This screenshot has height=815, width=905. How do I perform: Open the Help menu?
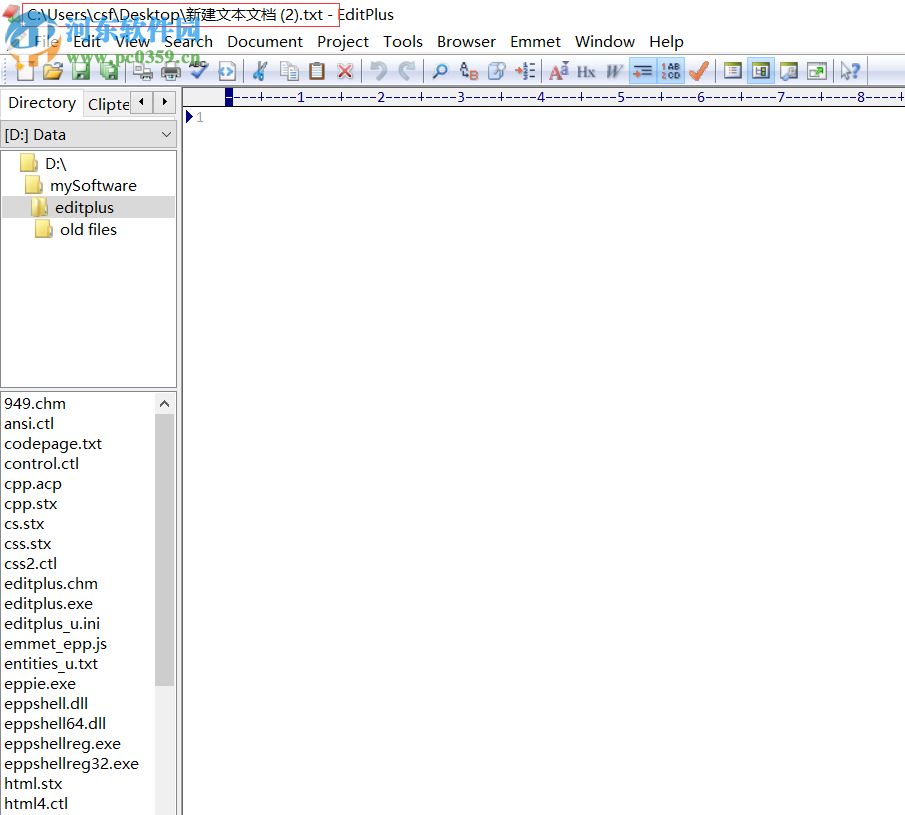666,42
